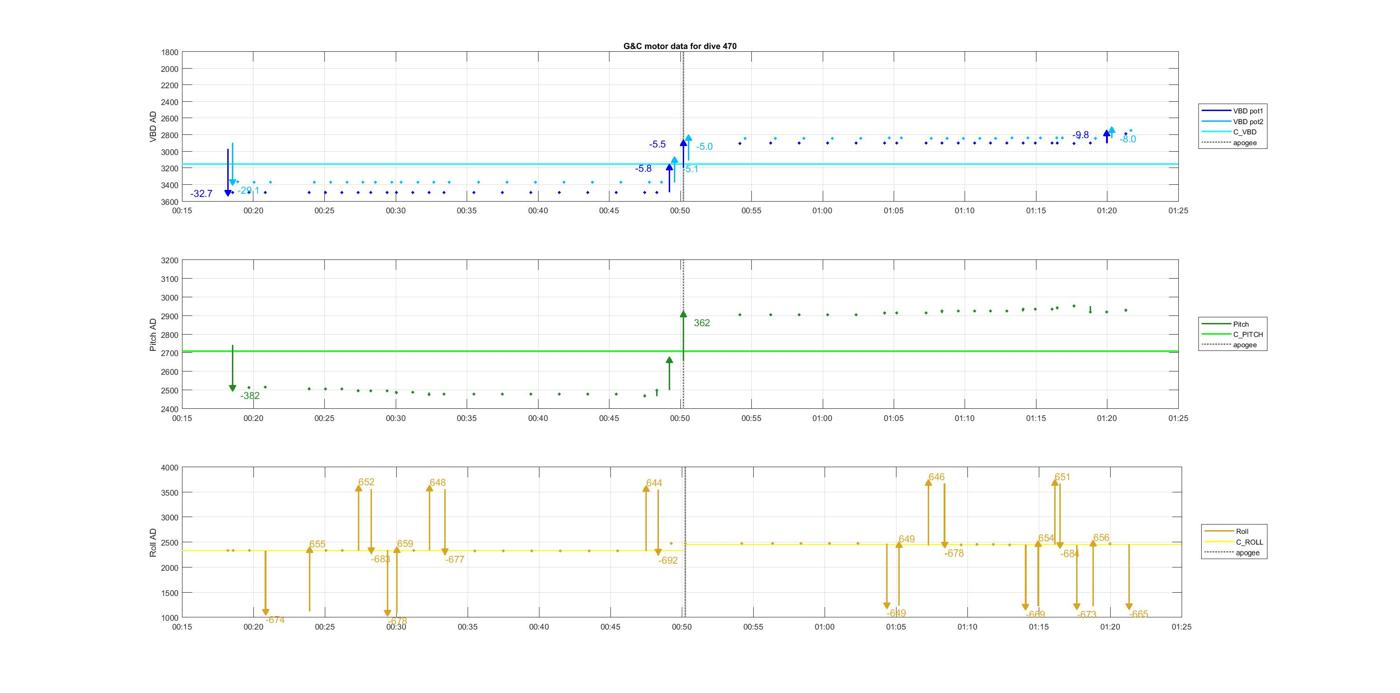
Task: Click the '-32.7' VBD data label
Action: click(201, 193)
